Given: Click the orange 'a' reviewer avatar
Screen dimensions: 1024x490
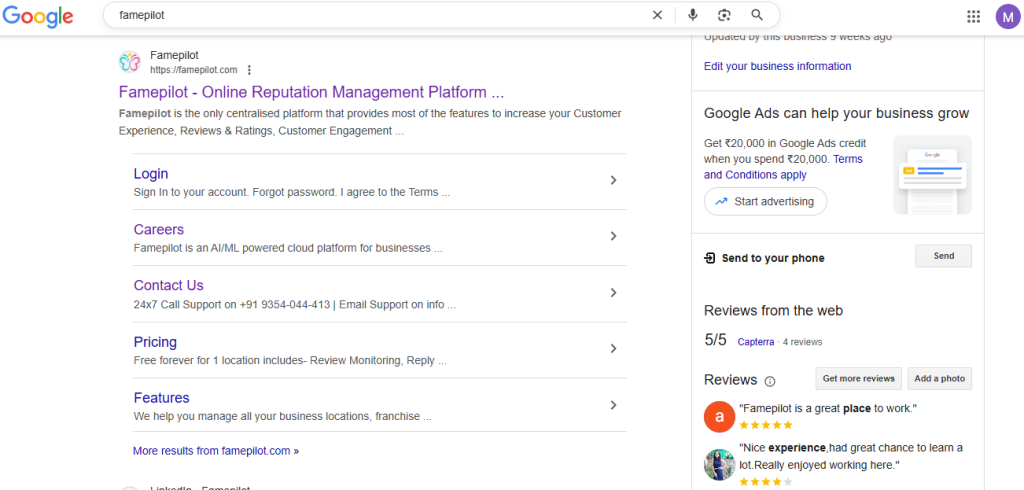Looking at the screenshot, I should [720, 416].
